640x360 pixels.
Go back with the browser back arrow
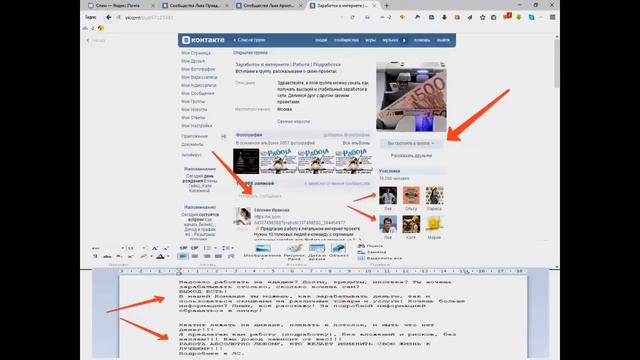[x=109, y=17]
